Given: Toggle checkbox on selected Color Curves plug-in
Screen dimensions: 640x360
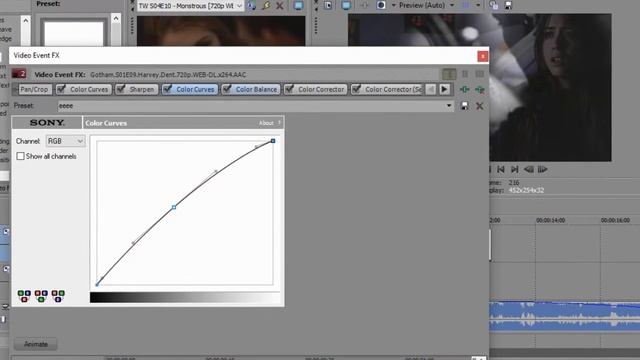Looking at the screenshot, I should coord(167,89).
